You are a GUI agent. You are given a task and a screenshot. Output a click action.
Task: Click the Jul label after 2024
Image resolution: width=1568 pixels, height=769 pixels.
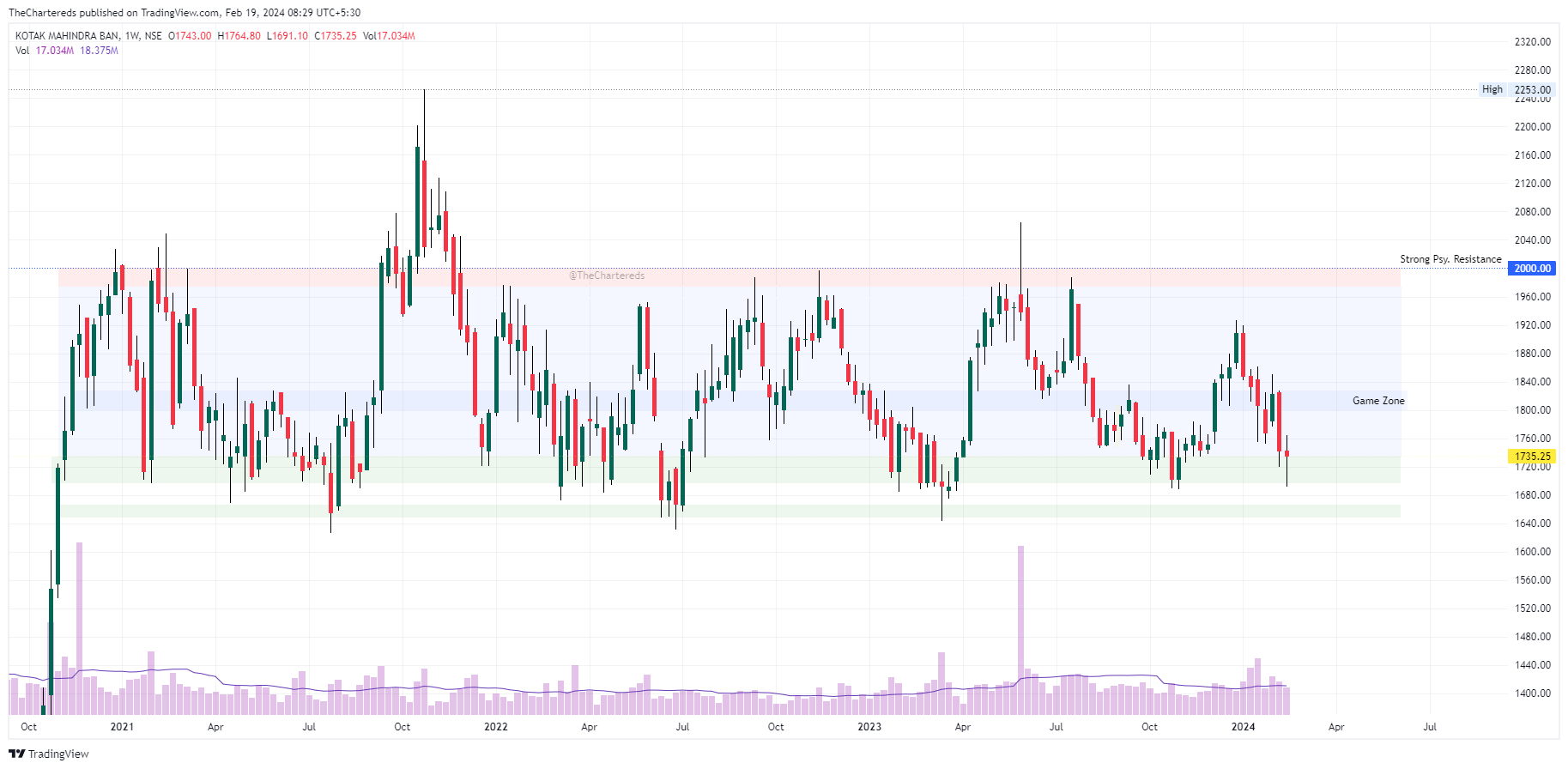coord(1430,727)
